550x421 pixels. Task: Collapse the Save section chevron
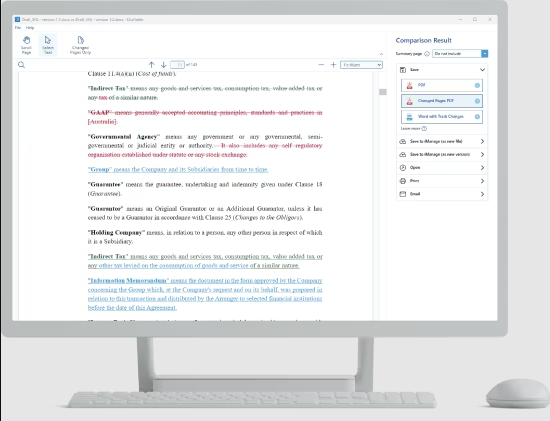(483, 70)
